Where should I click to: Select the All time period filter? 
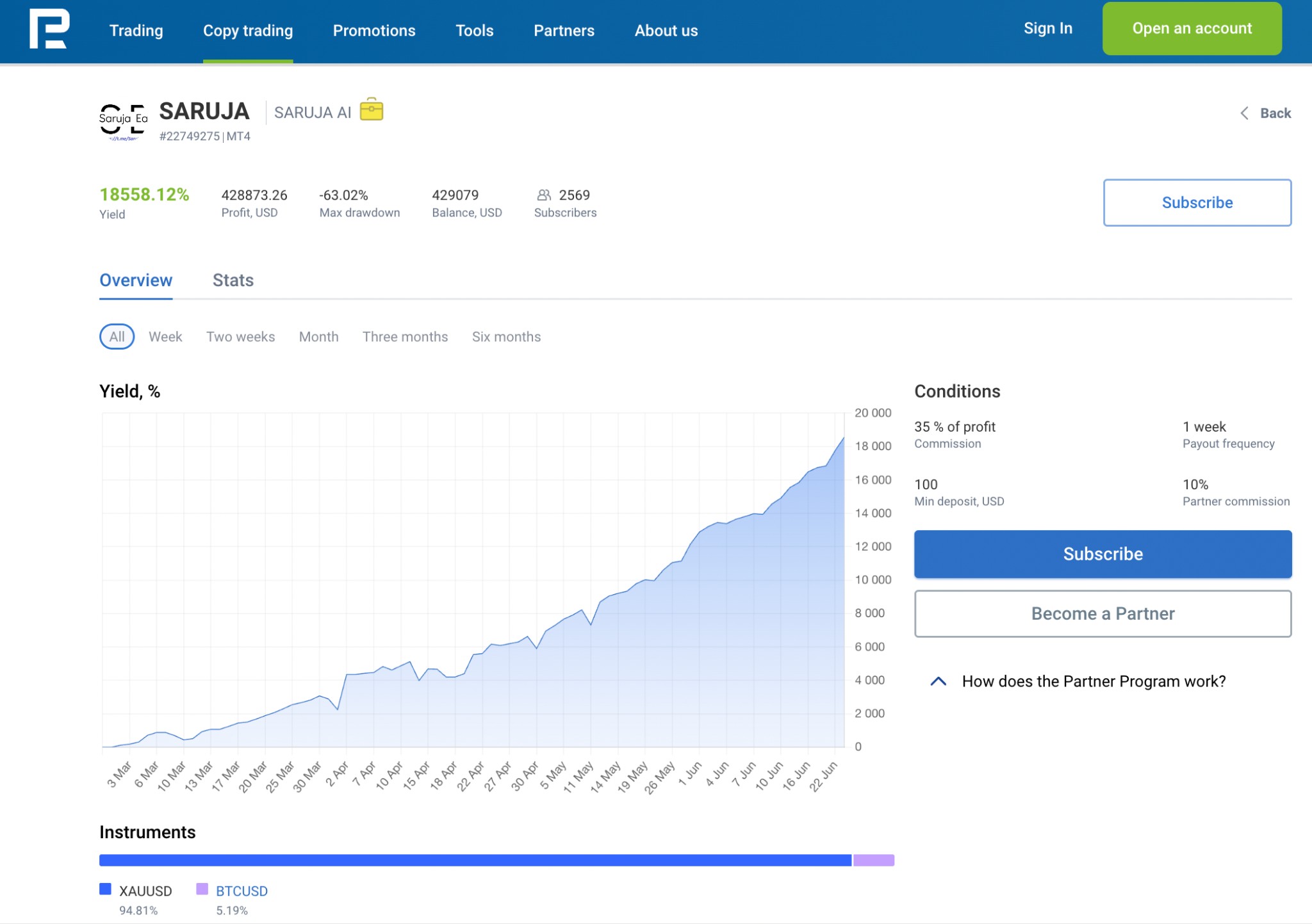click(117, 337)
